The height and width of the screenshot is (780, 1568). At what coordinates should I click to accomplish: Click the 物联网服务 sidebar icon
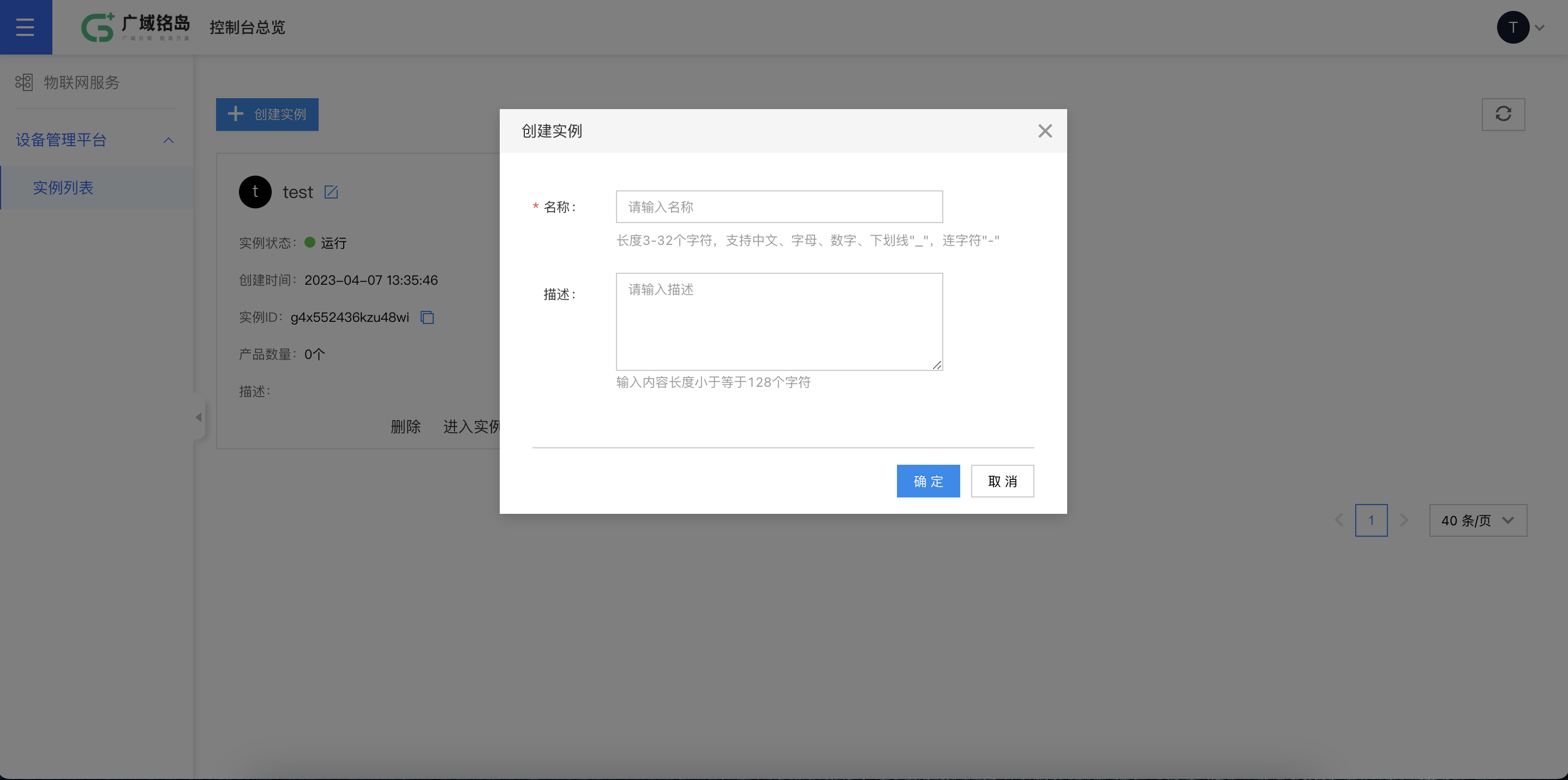pos(24,82)
